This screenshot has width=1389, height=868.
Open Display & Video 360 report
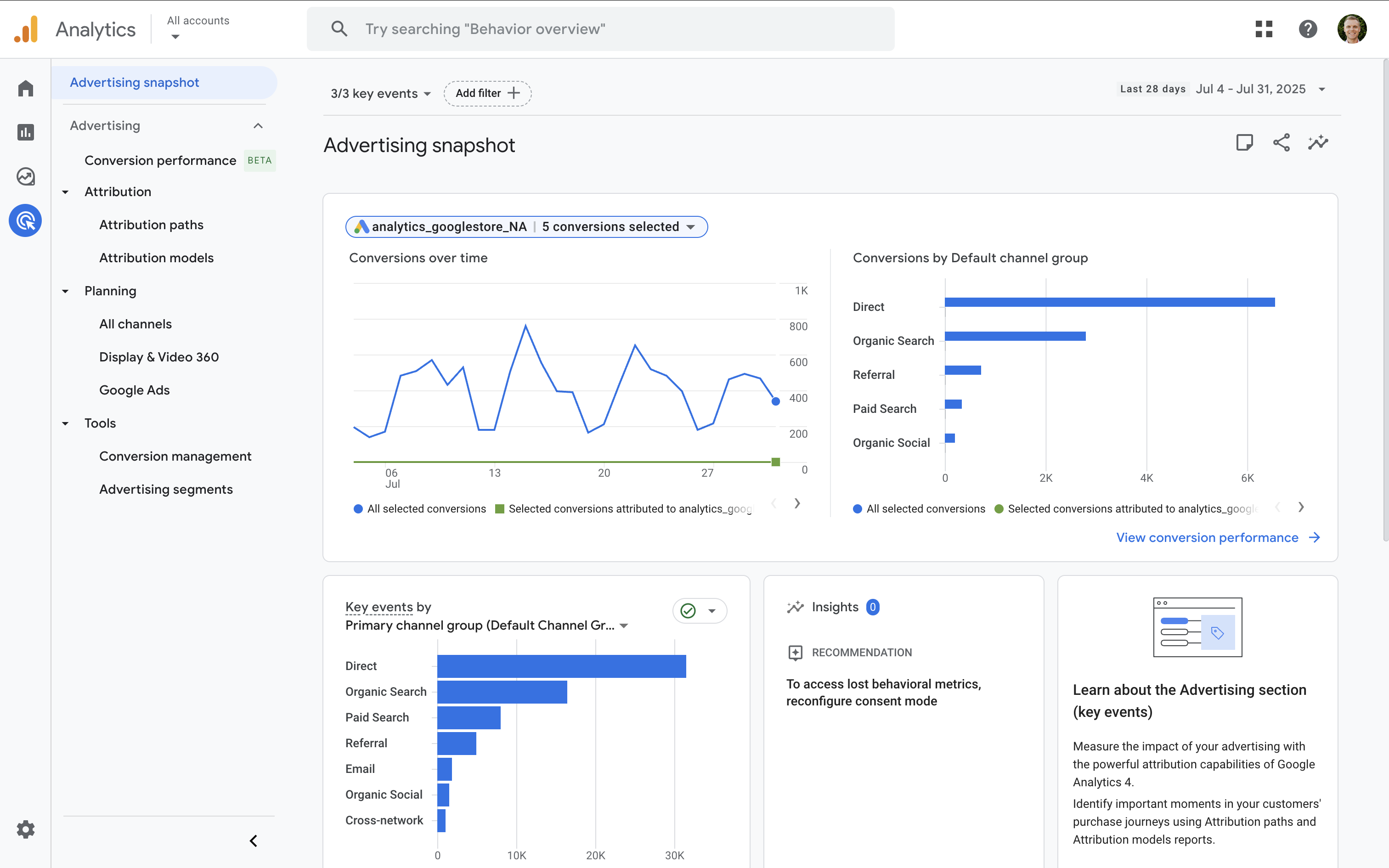(x=159, y=357)
